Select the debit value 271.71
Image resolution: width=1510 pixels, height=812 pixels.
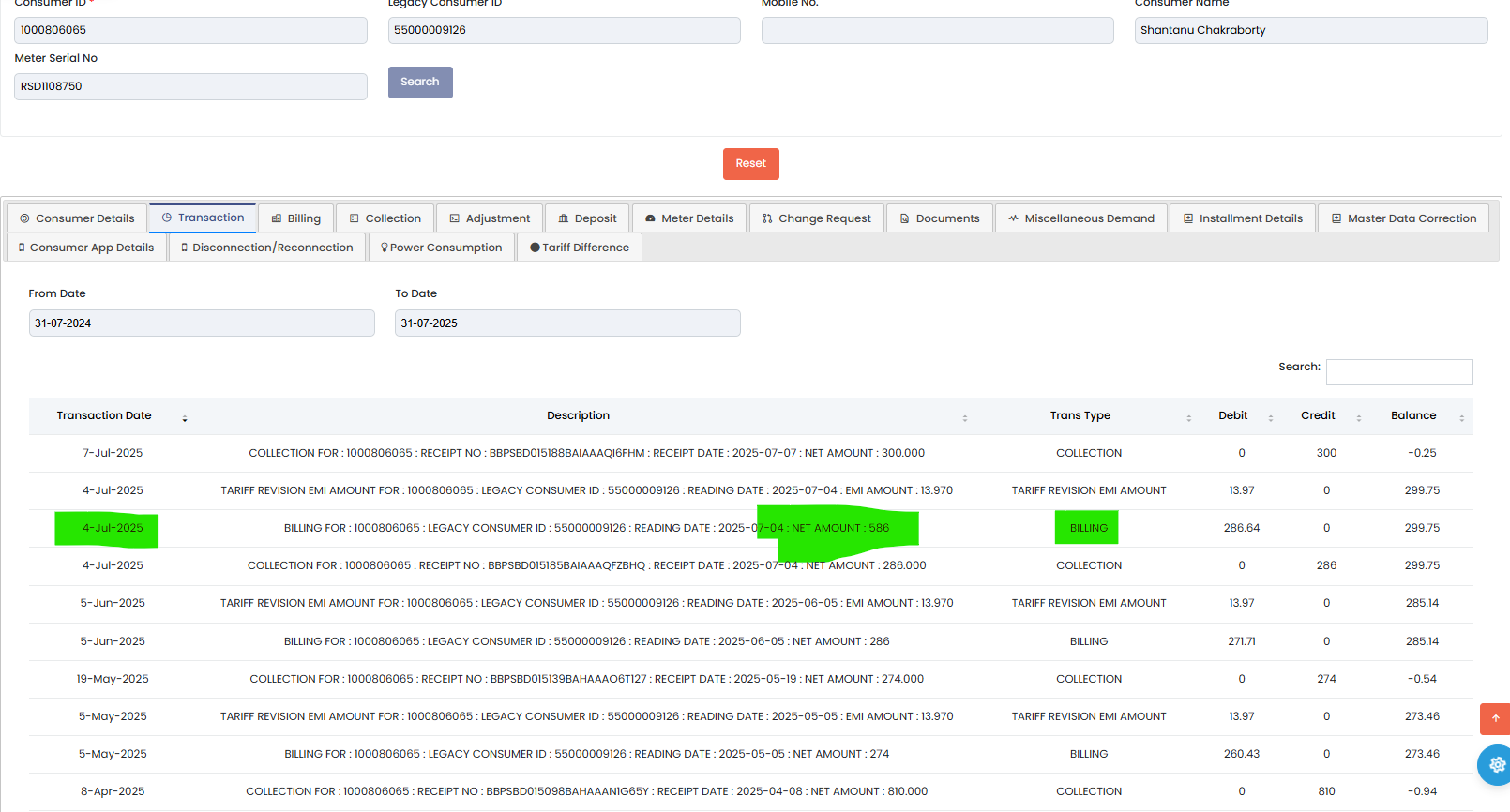click(1242, 641)
